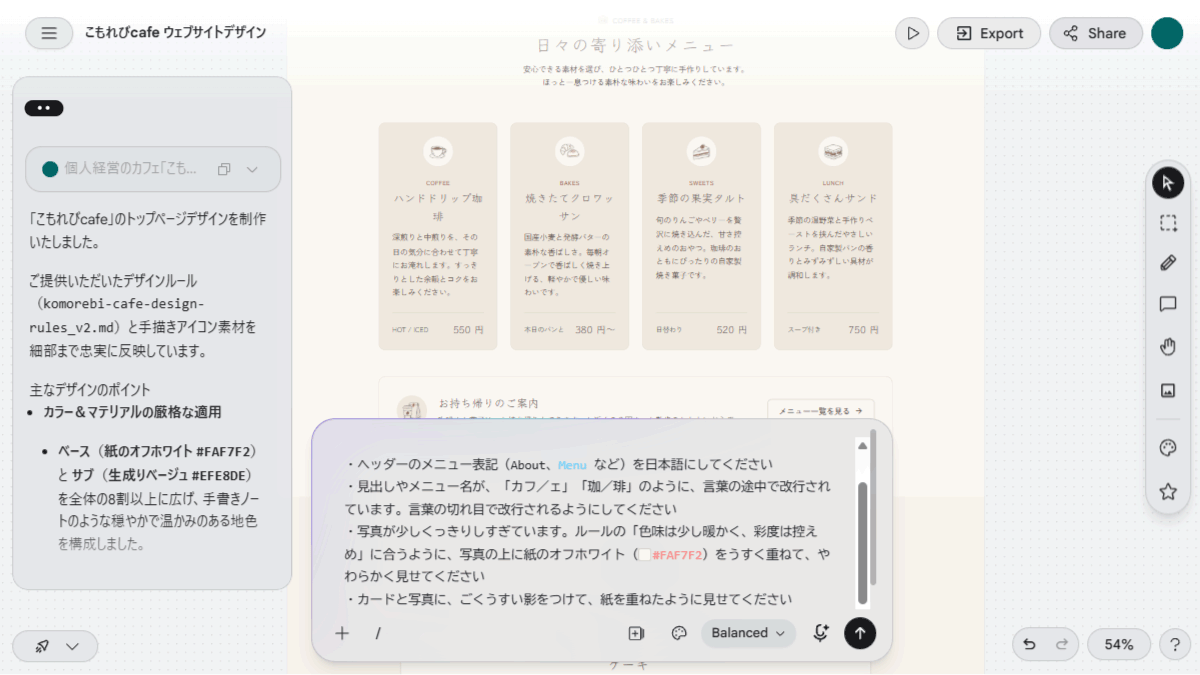Select the comment bubble tool
This screenshot has height=675, width=1200.
pyautogui.click(x=1167, y=304)
